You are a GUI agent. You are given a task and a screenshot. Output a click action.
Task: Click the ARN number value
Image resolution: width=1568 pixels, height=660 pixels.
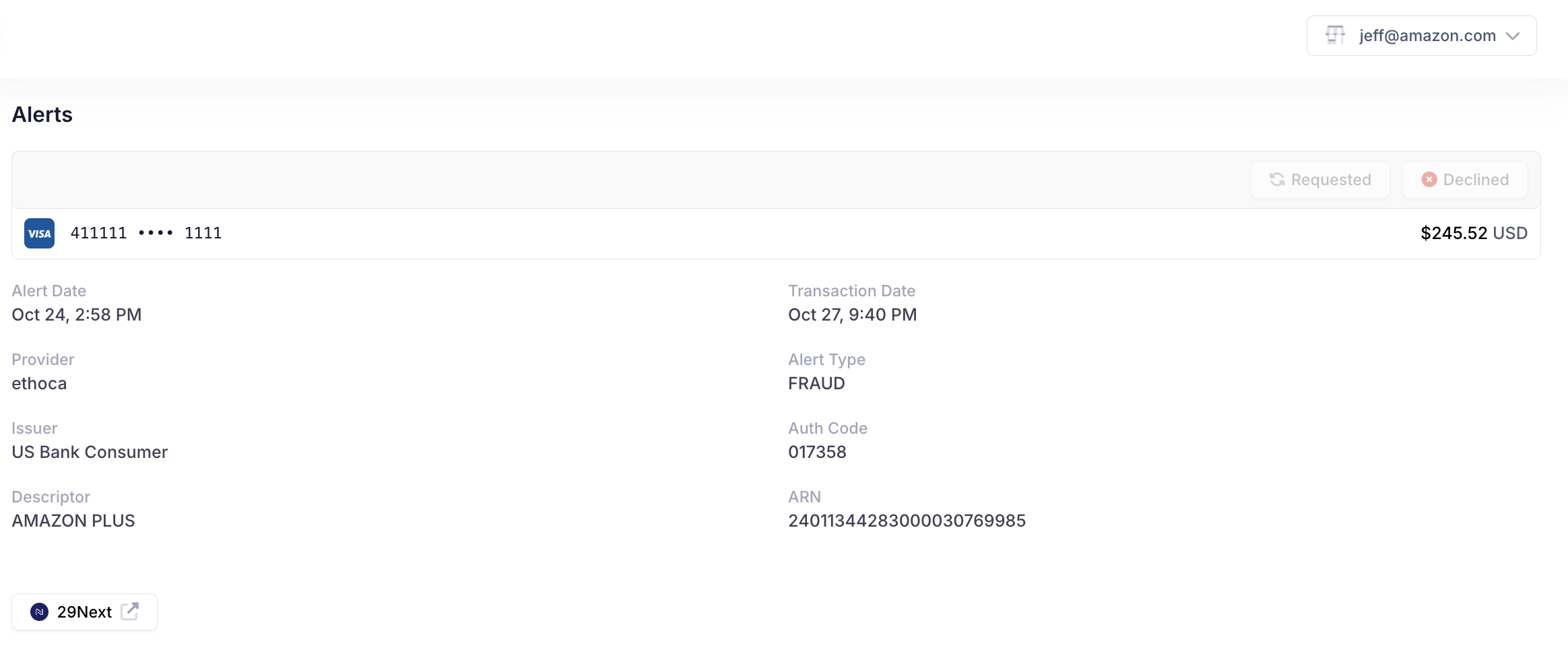907,521
